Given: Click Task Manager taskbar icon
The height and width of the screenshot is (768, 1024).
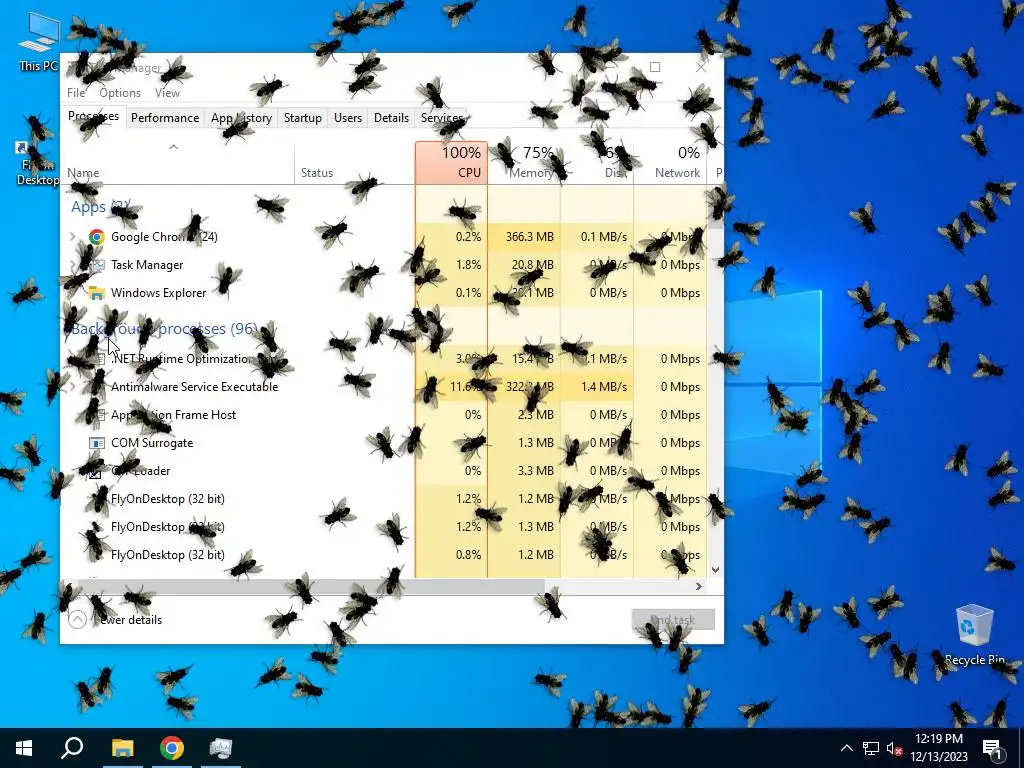Looking at the screenshot, I should coord(221,748).
